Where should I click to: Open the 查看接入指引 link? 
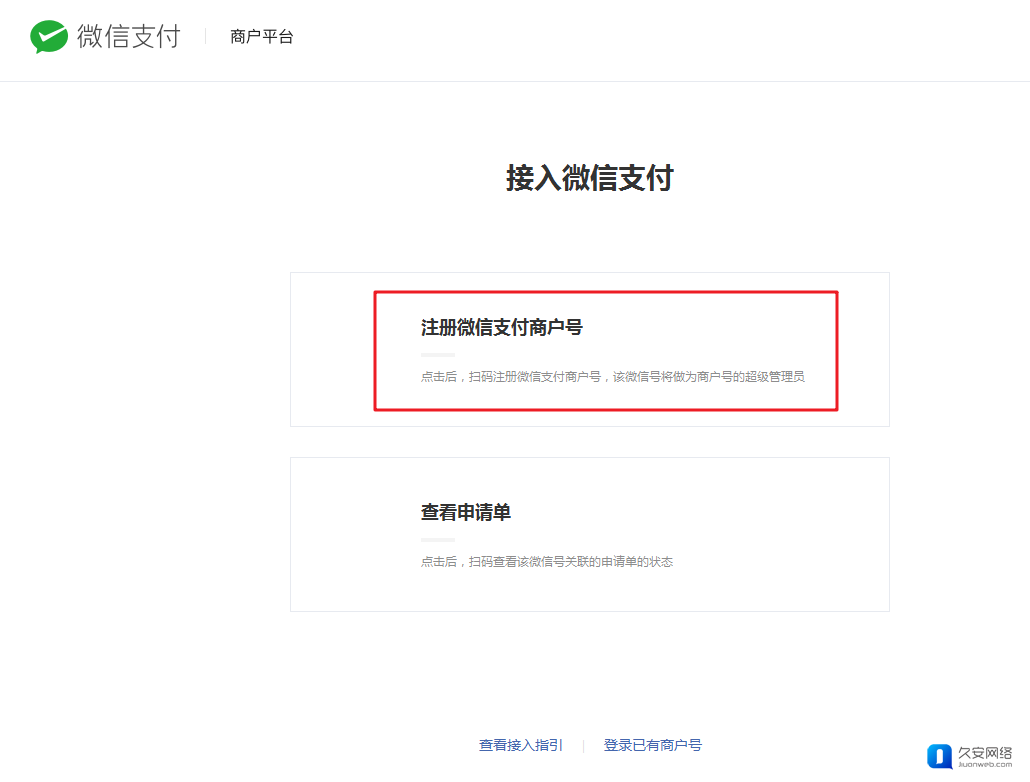click(521, 745)
